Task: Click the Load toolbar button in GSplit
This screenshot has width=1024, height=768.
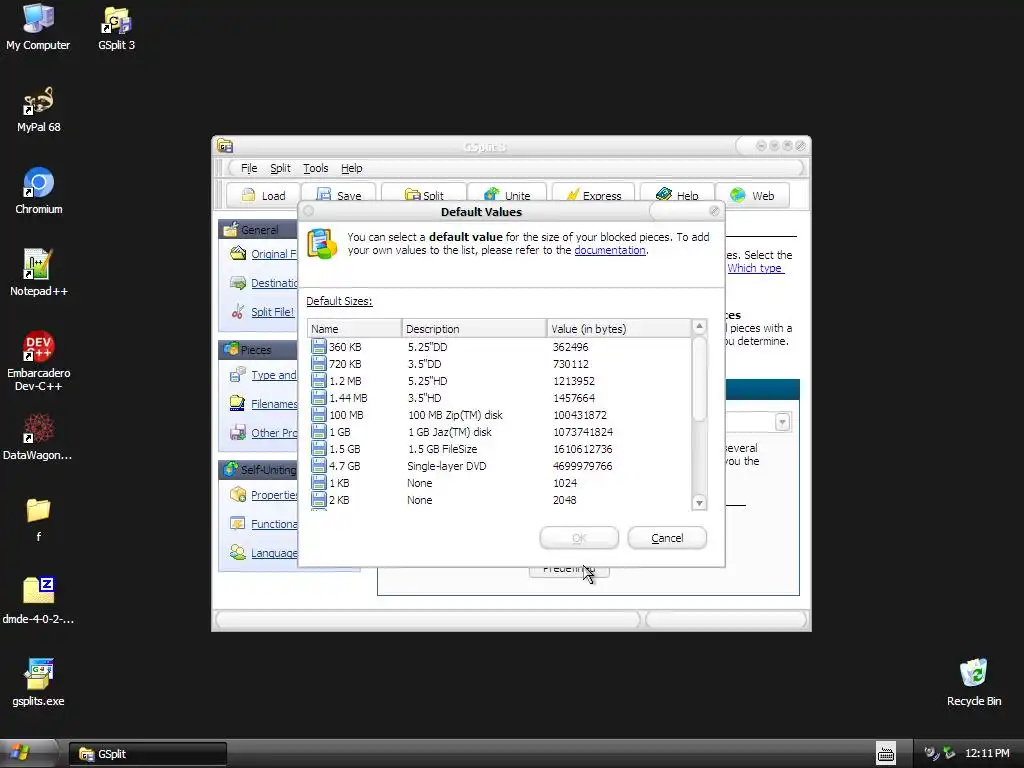Action: coord(263,195)
